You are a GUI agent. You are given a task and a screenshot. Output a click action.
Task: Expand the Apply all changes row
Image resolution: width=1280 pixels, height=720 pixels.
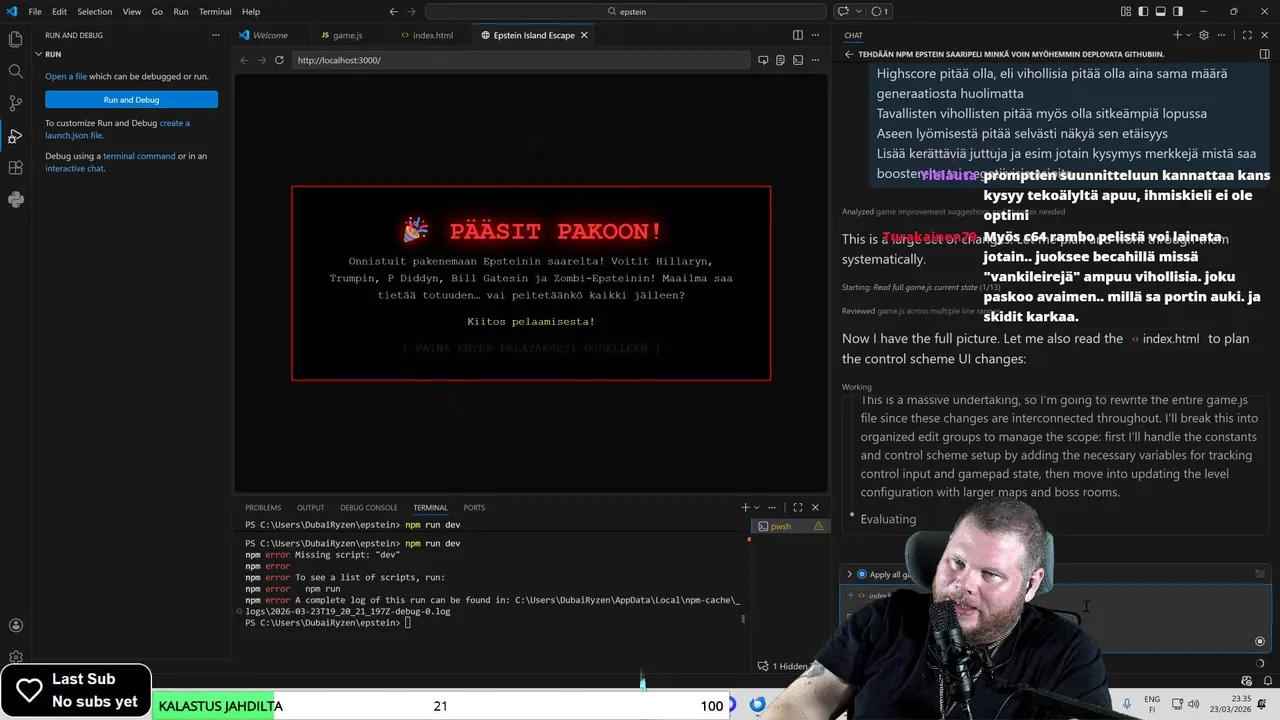point(849,574)
